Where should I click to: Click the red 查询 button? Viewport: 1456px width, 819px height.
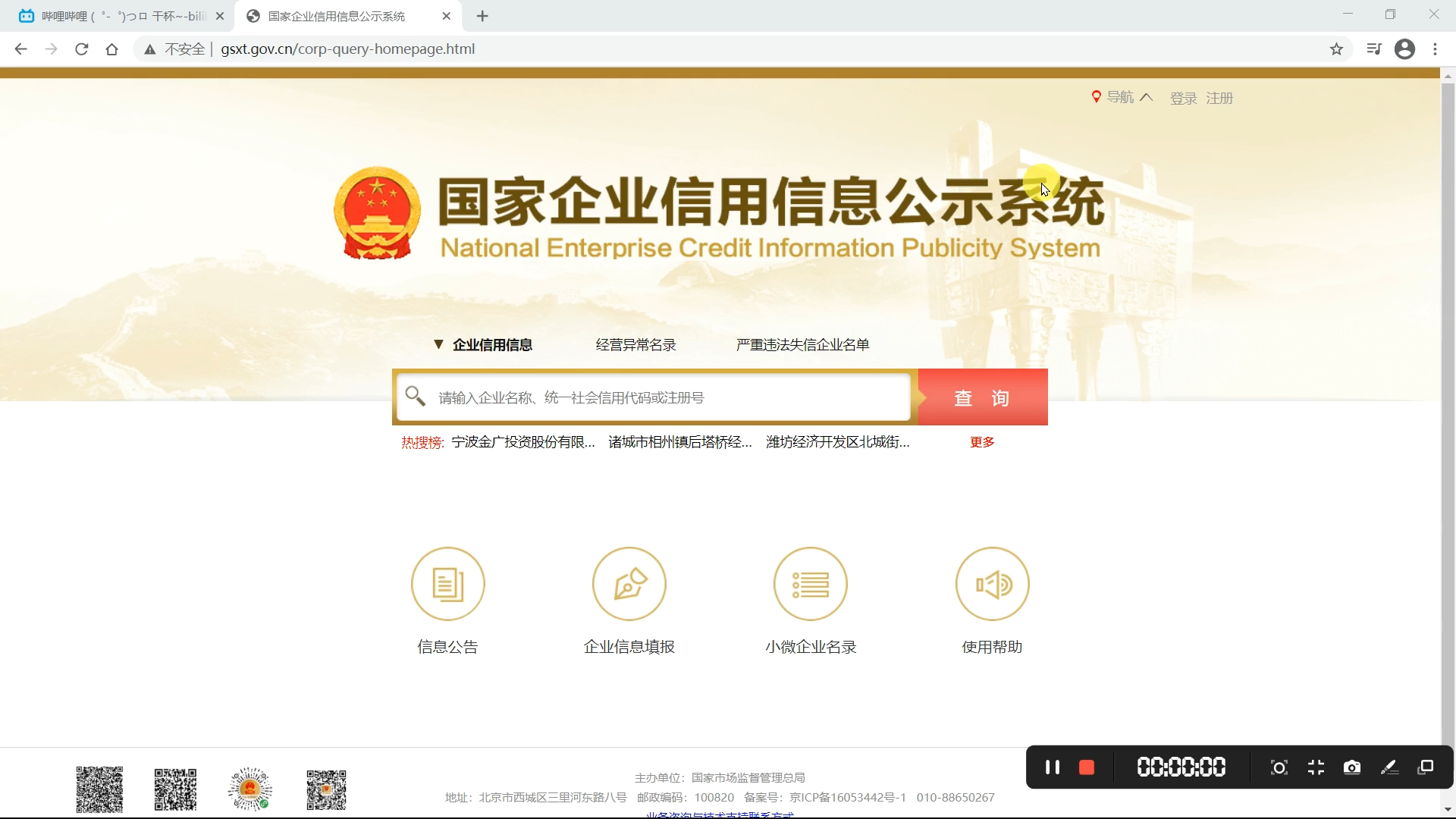click(983, 397)
